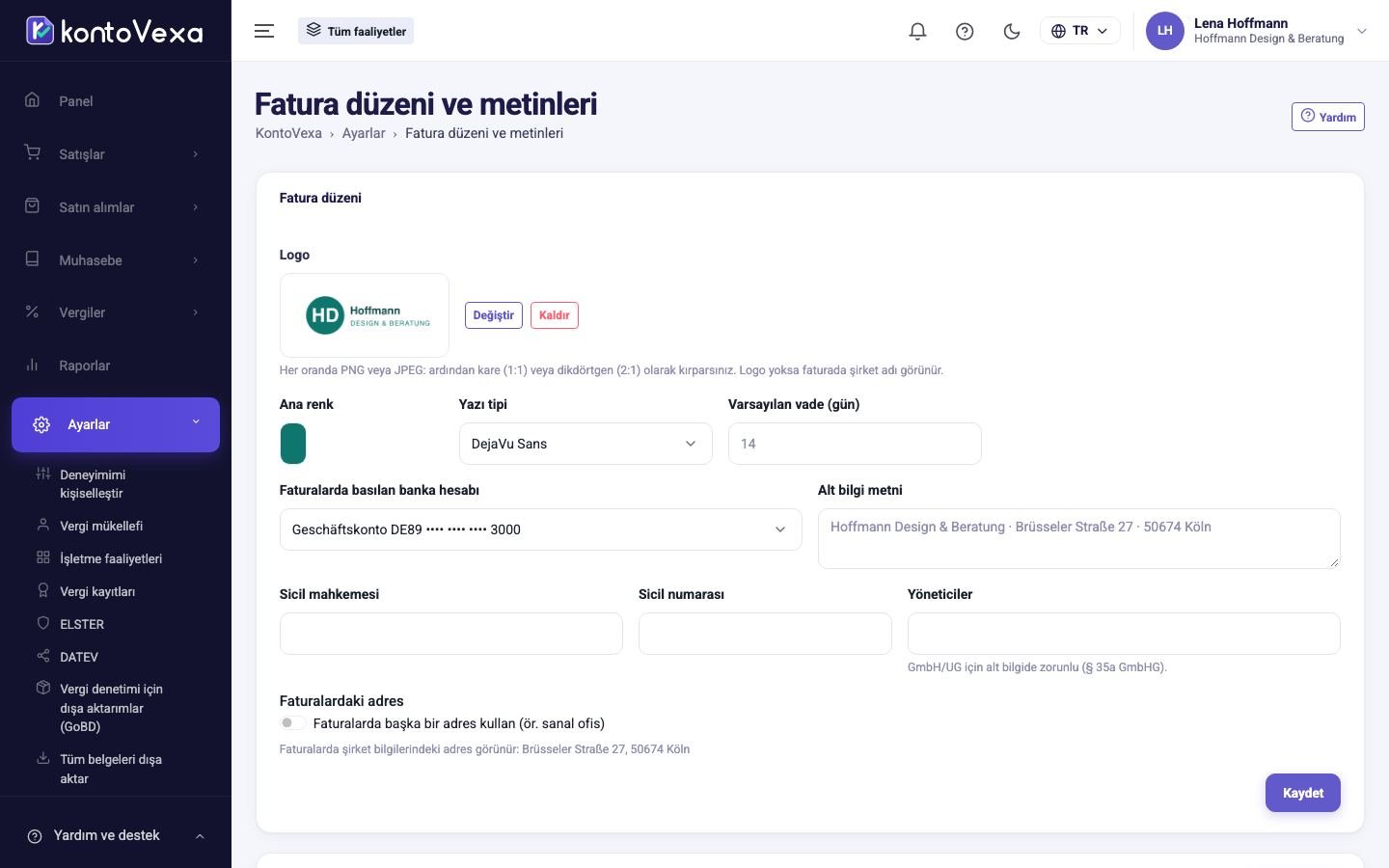The height and width of the screenshot is (868, 1389).
Task: Switch to dark mode moon icon
Action: point(1012,31)
